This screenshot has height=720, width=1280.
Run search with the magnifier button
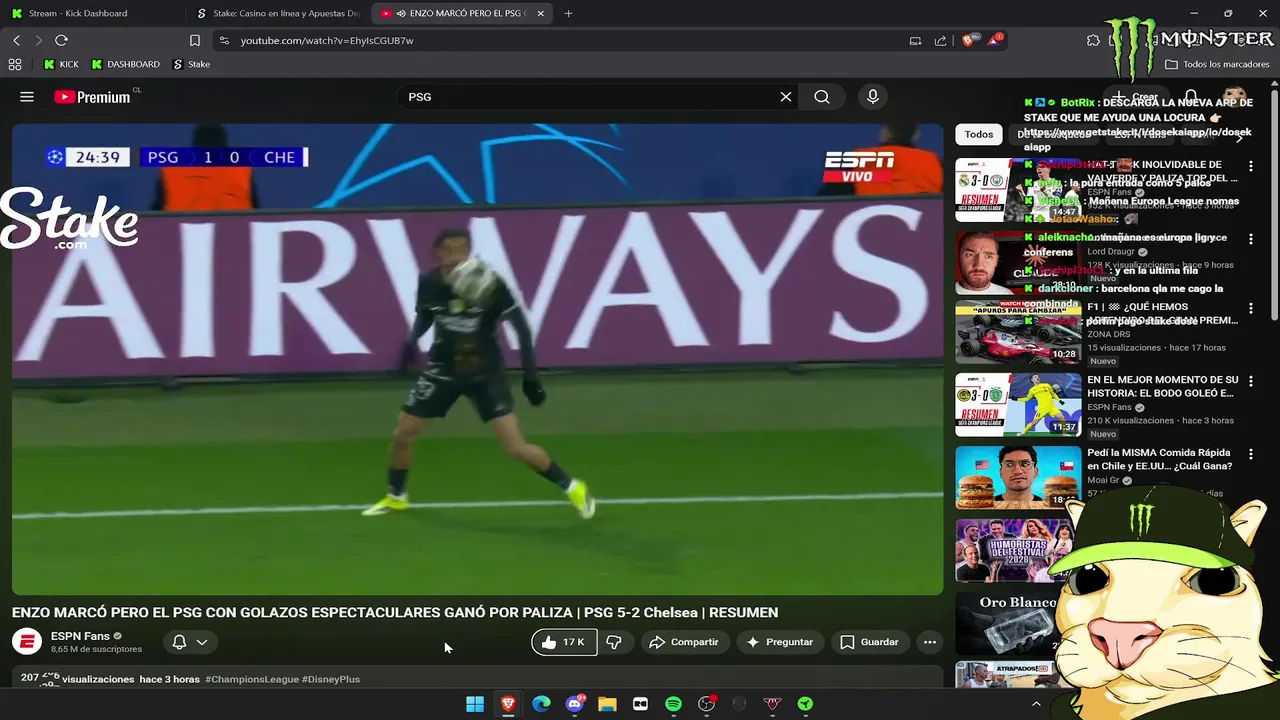pos(822,97)
